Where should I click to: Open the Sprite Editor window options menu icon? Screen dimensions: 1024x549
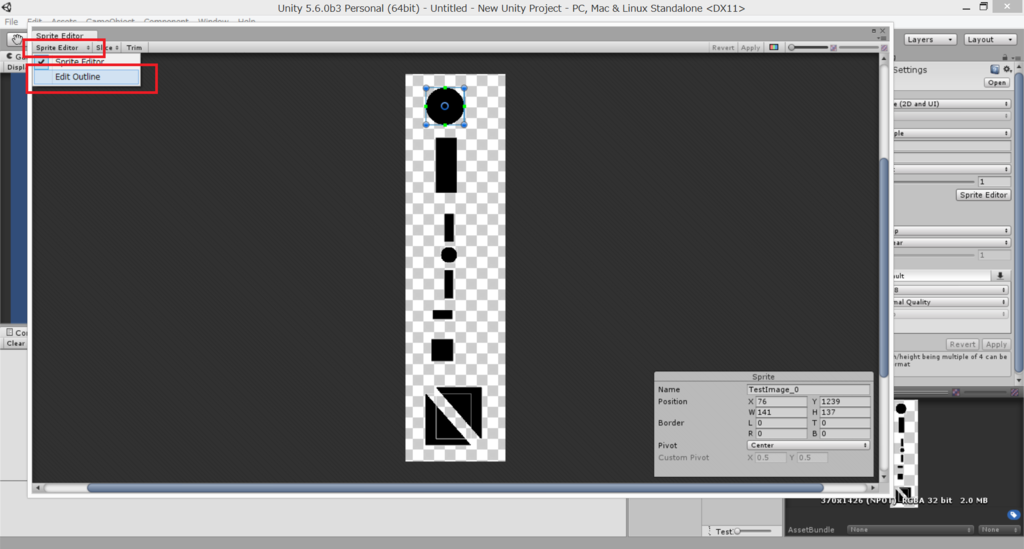pyautogui.click(x=882, y=39)
